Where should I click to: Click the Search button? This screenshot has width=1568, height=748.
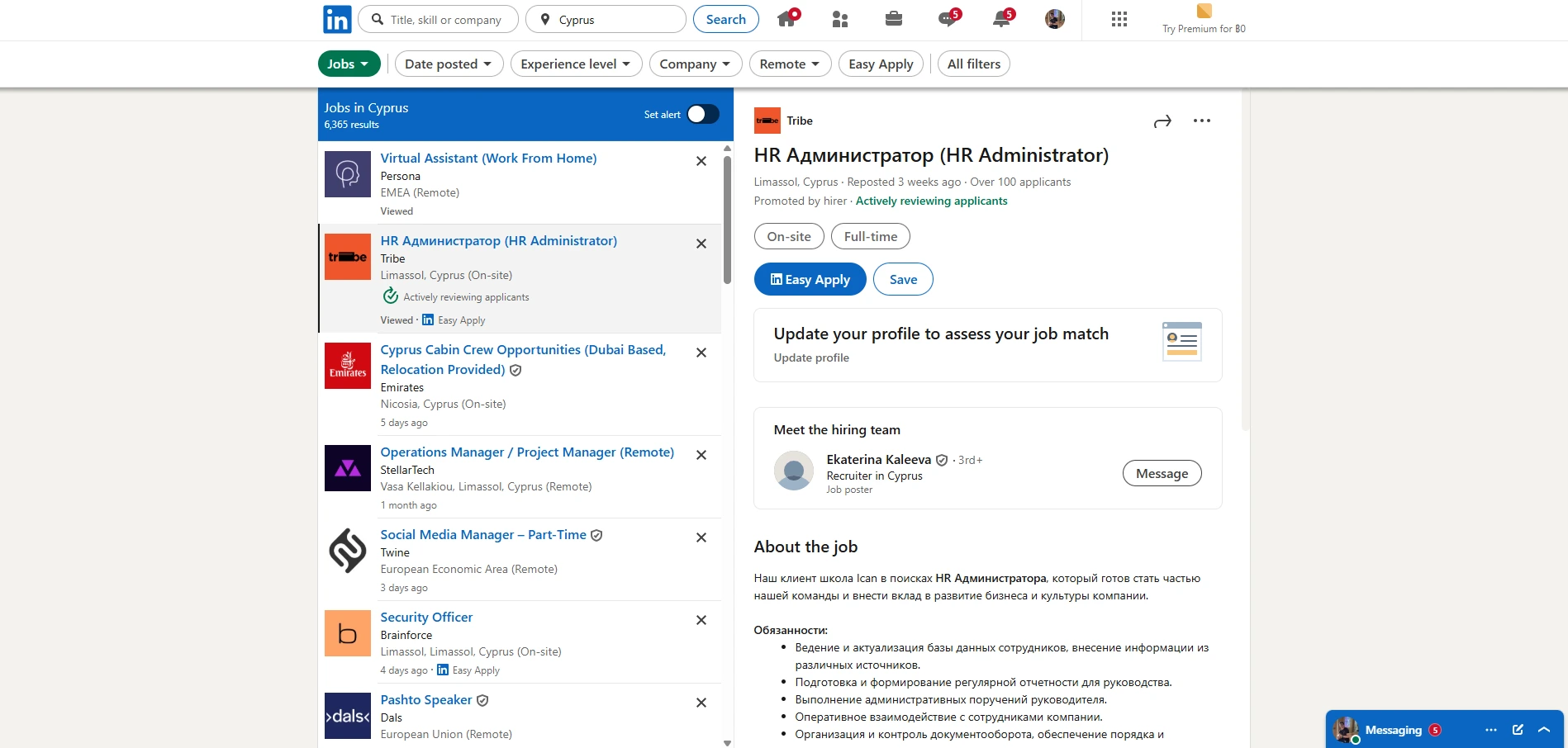click(726, 19)
